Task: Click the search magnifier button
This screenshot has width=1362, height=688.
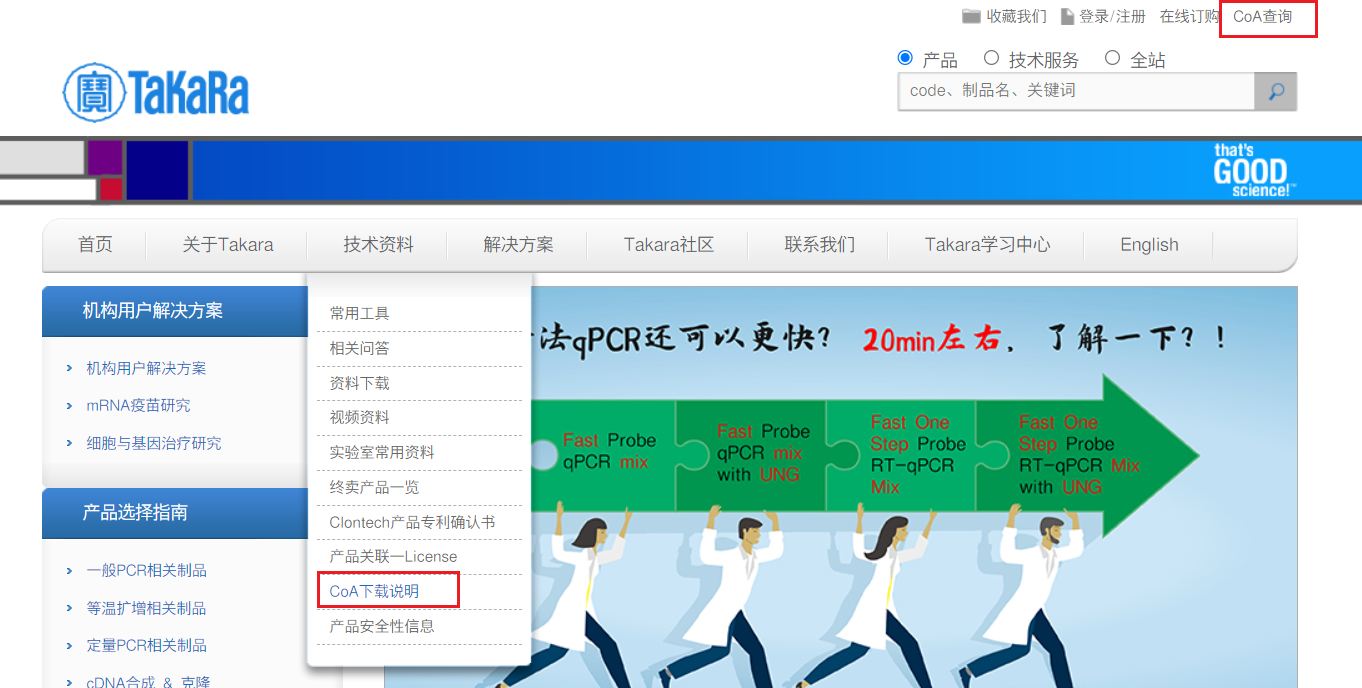Action: click(x=1275, y=91)
